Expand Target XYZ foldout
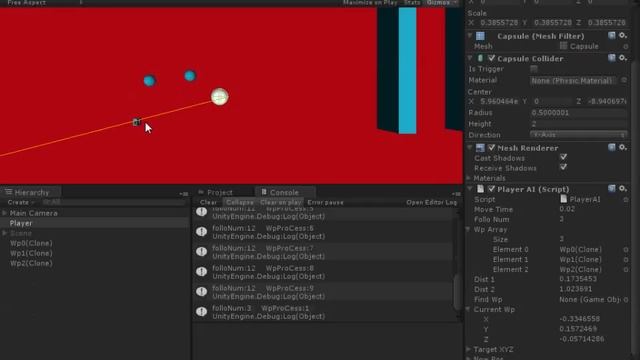The image size is (640, 360). coord(469,349)
